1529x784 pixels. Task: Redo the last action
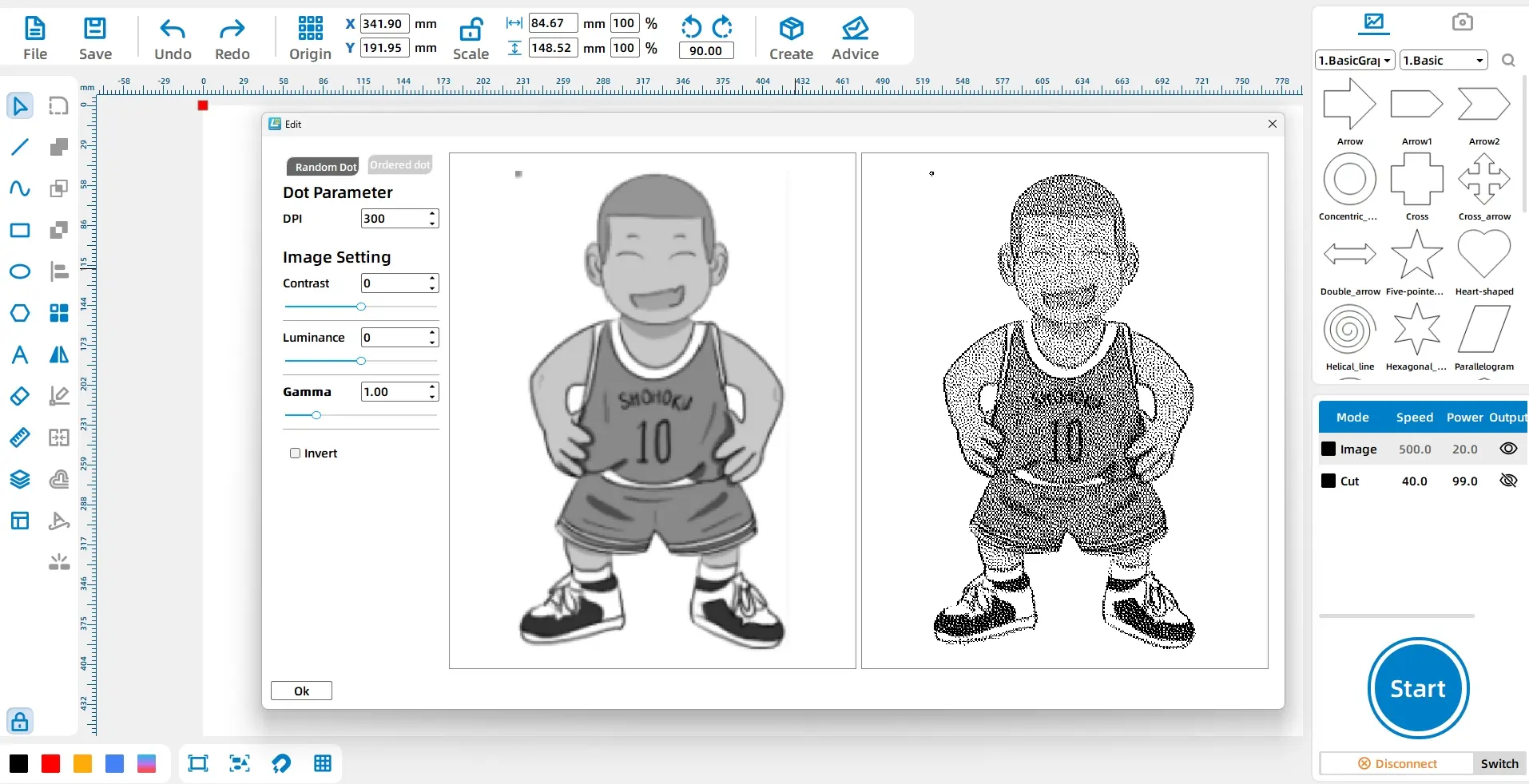click(232, 38)
